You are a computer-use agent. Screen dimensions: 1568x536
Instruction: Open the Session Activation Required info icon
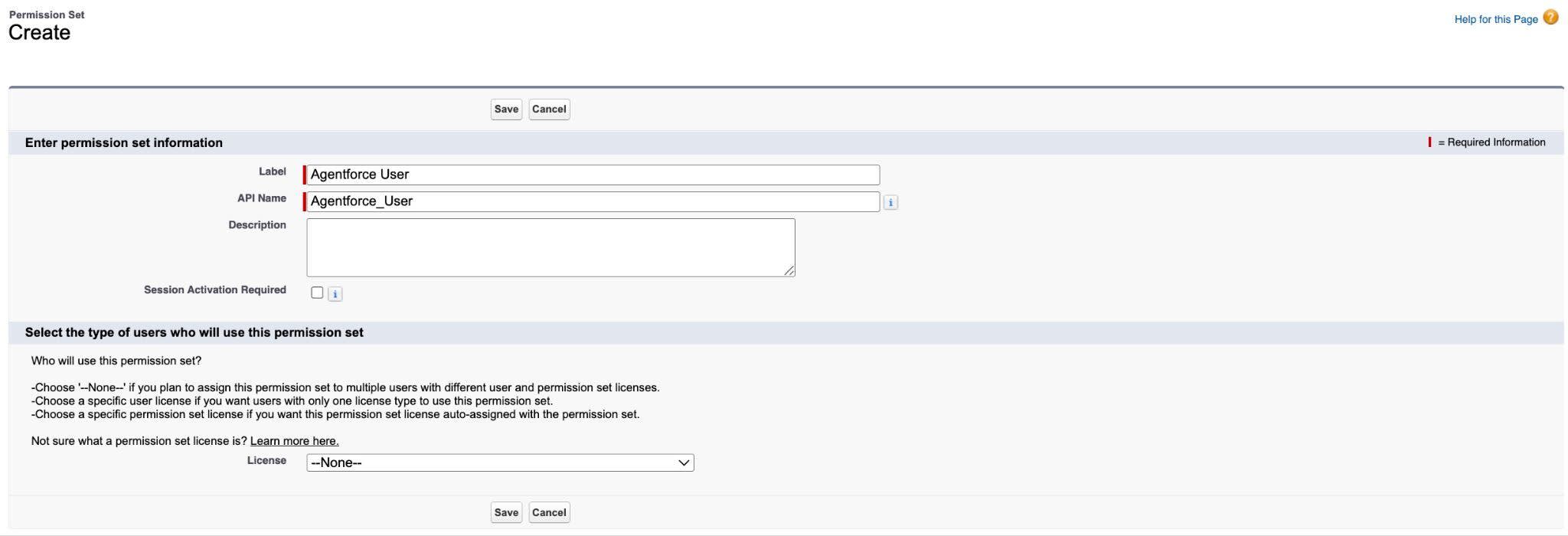[335, 294]
